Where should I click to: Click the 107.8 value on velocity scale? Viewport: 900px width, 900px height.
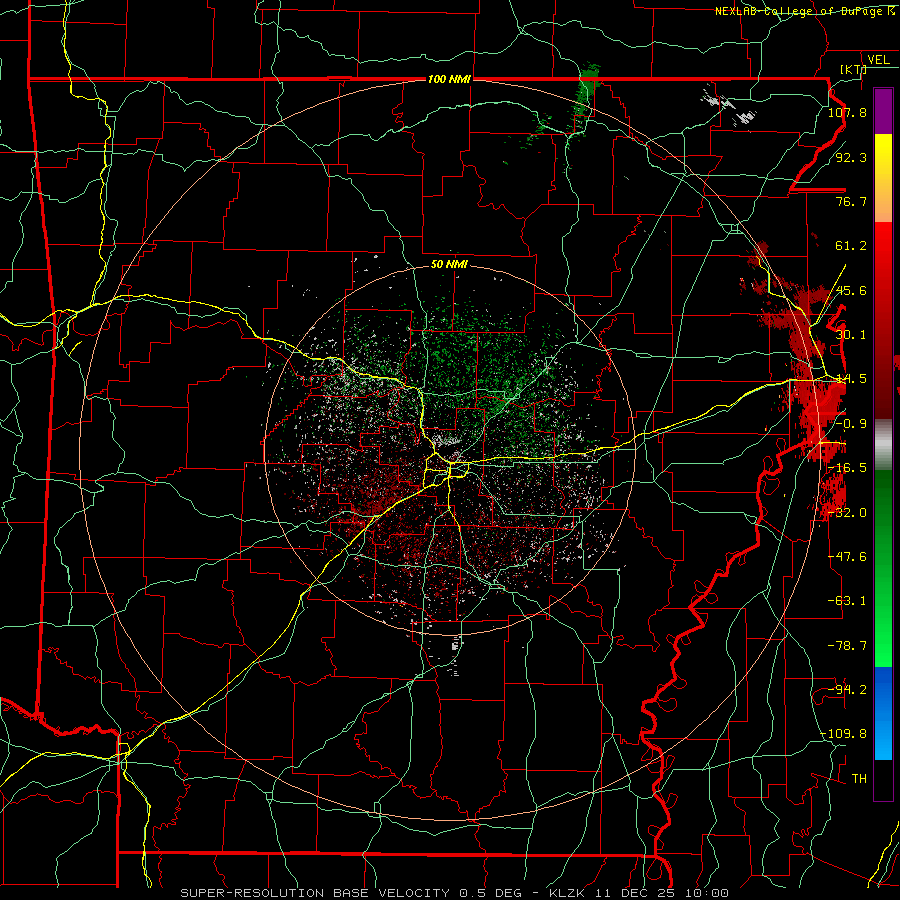[847, 112]
